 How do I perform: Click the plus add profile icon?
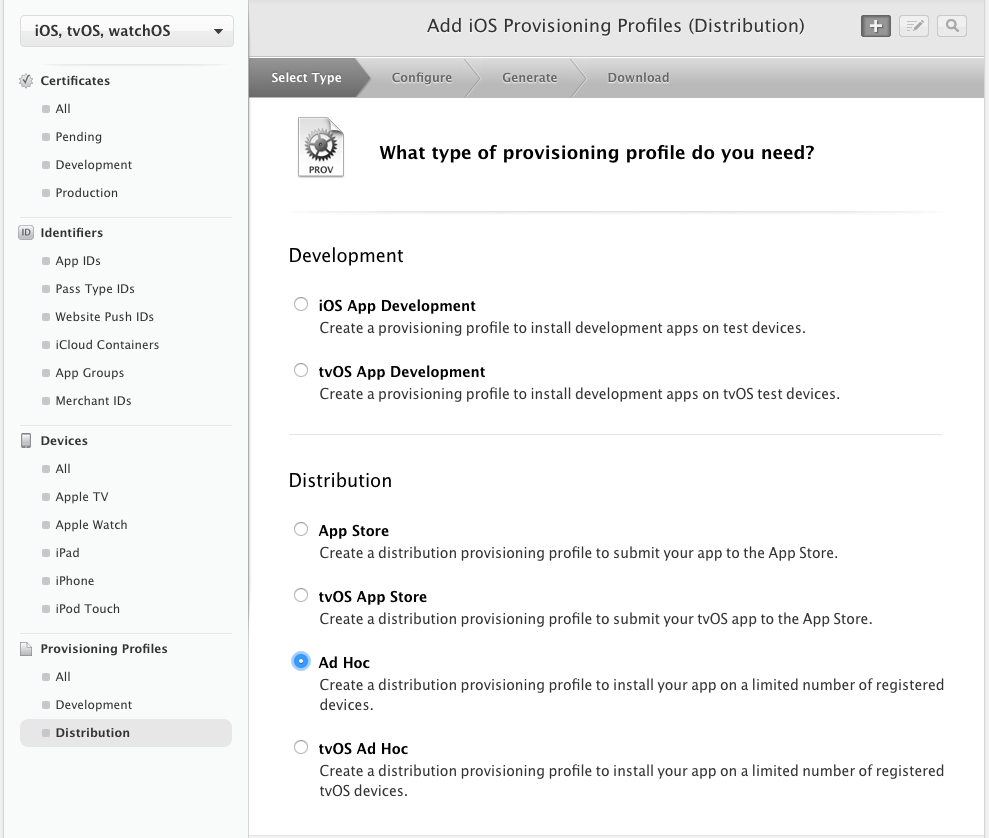pos(875,27)
